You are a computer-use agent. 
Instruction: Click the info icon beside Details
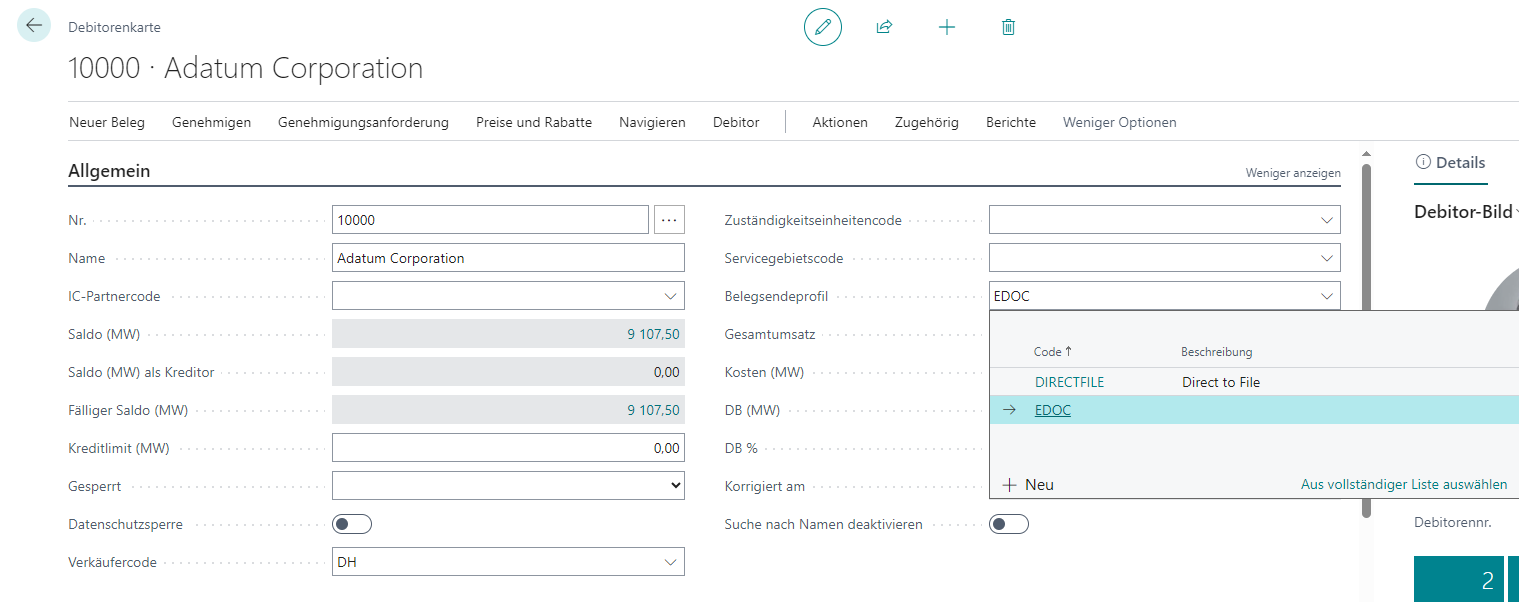tap(1423, 162)
